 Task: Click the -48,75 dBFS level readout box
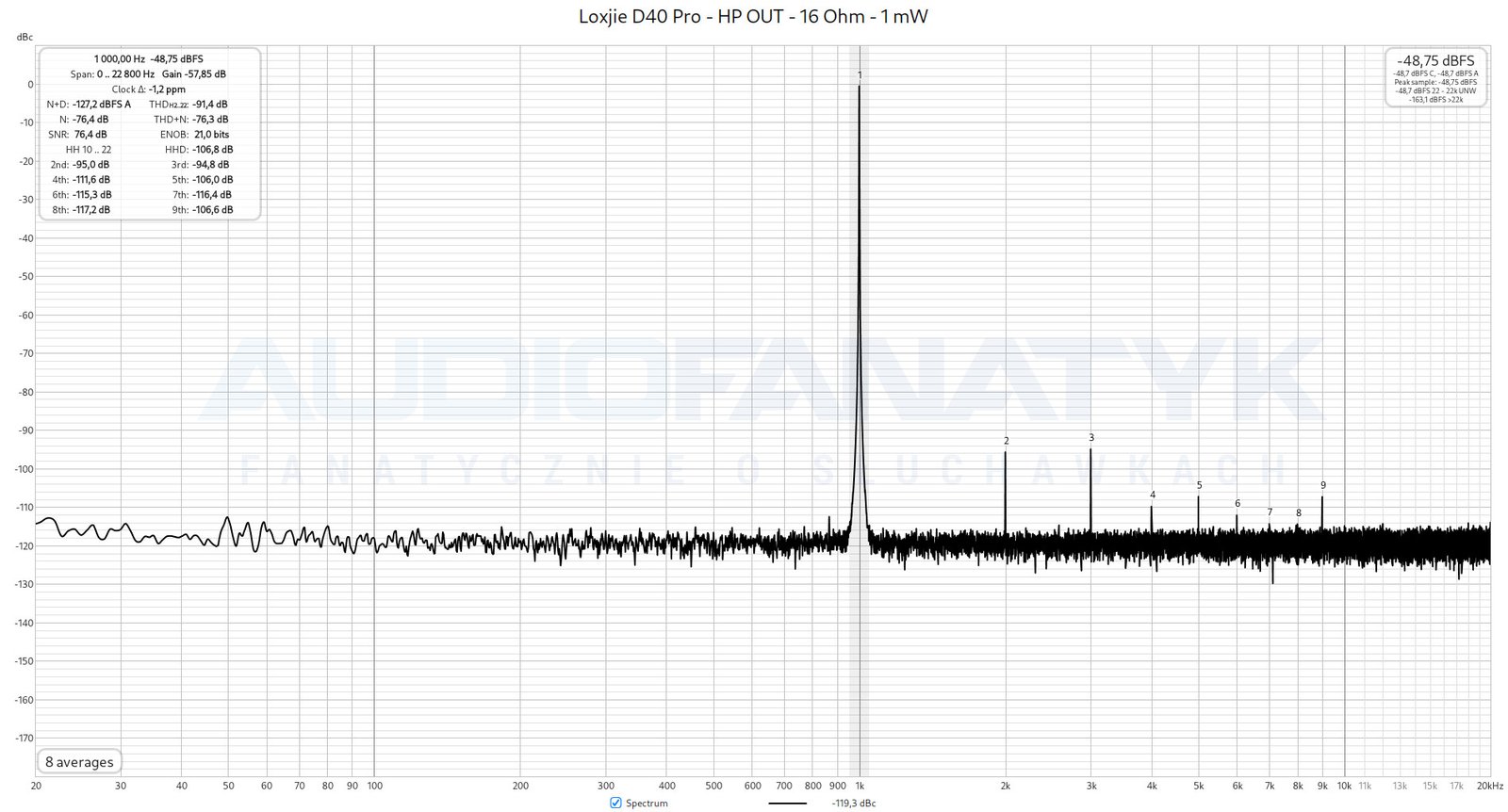point(1435,77)
